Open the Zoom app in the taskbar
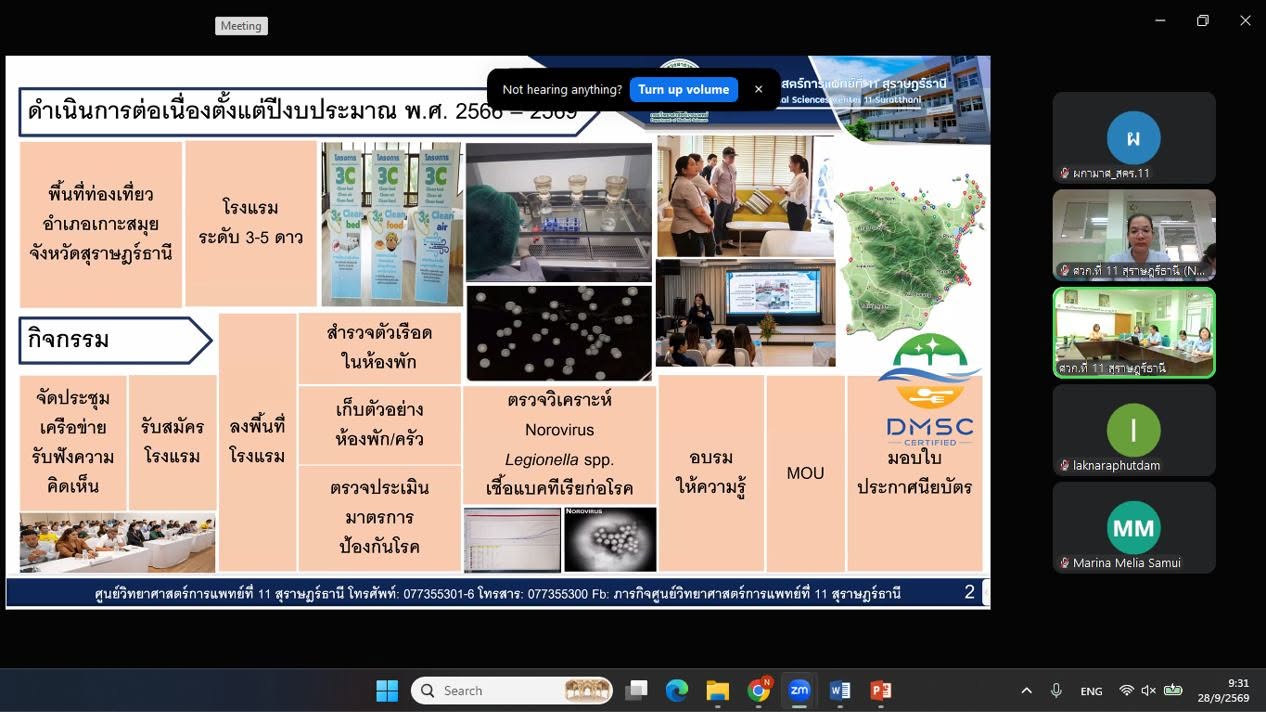1266x712 pixels. 799,690
